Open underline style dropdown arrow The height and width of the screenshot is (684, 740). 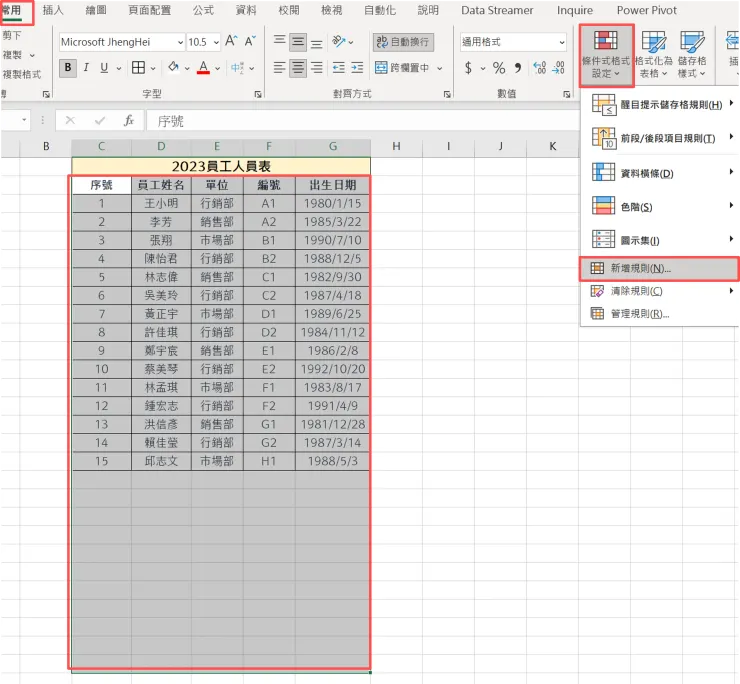click(118, 68)
